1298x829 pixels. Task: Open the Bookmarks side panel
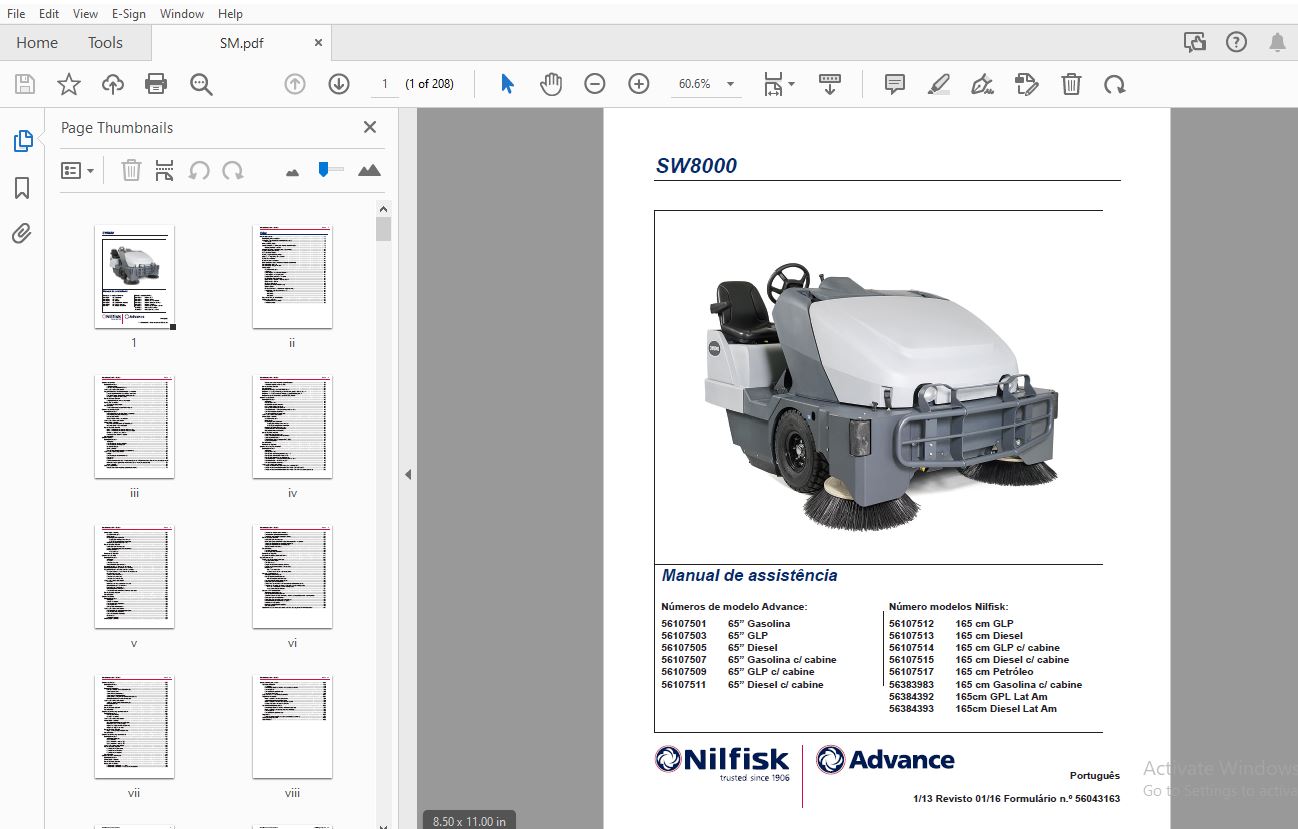pos(22,188)
